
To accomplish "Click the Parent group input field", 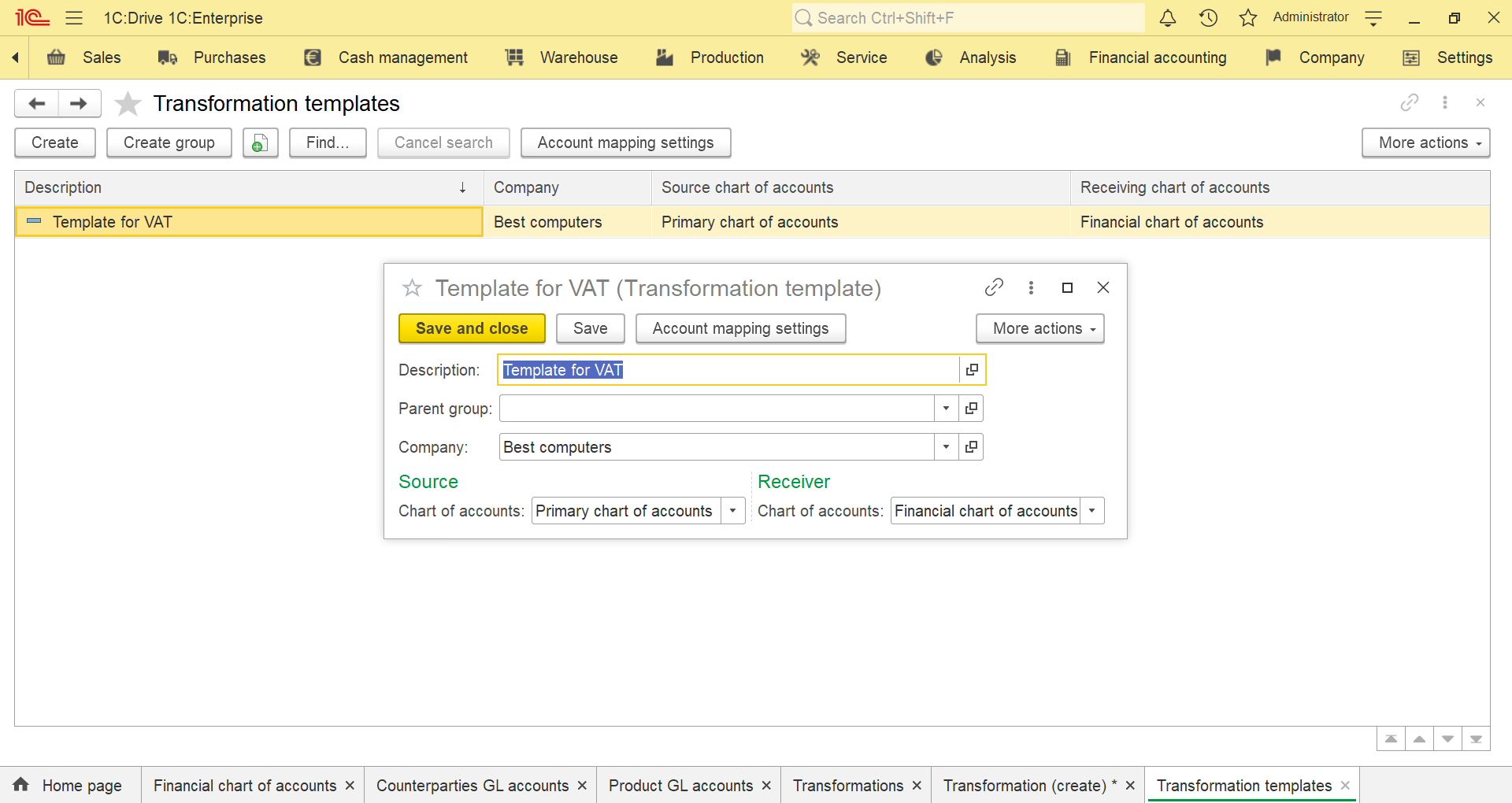I will click(x=717, y=409).
